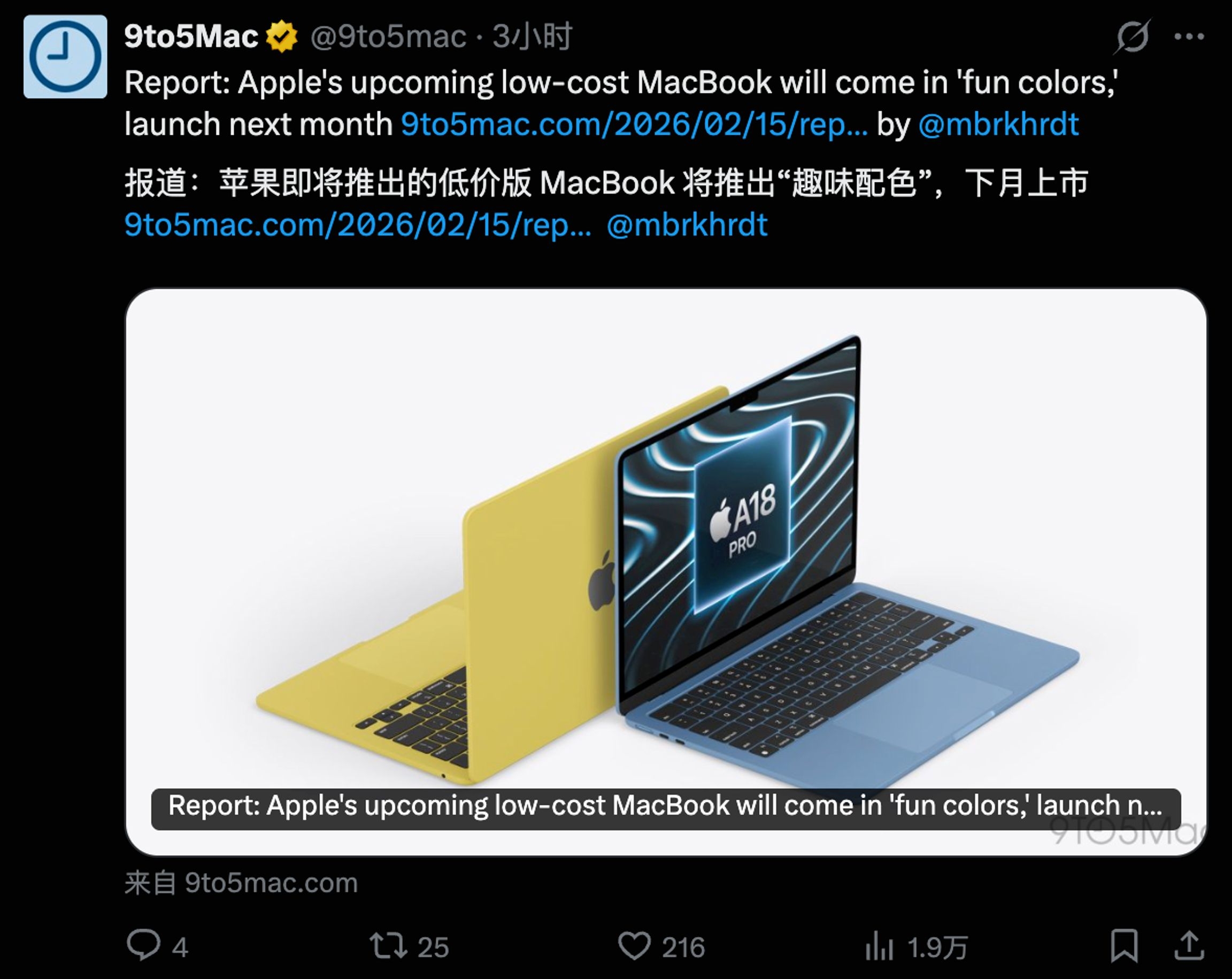Image resolution: width=1232 pixels, height=979 pixels.
Task: Click the 来自 9to5mac.com source label
Action: pos(241,883)
